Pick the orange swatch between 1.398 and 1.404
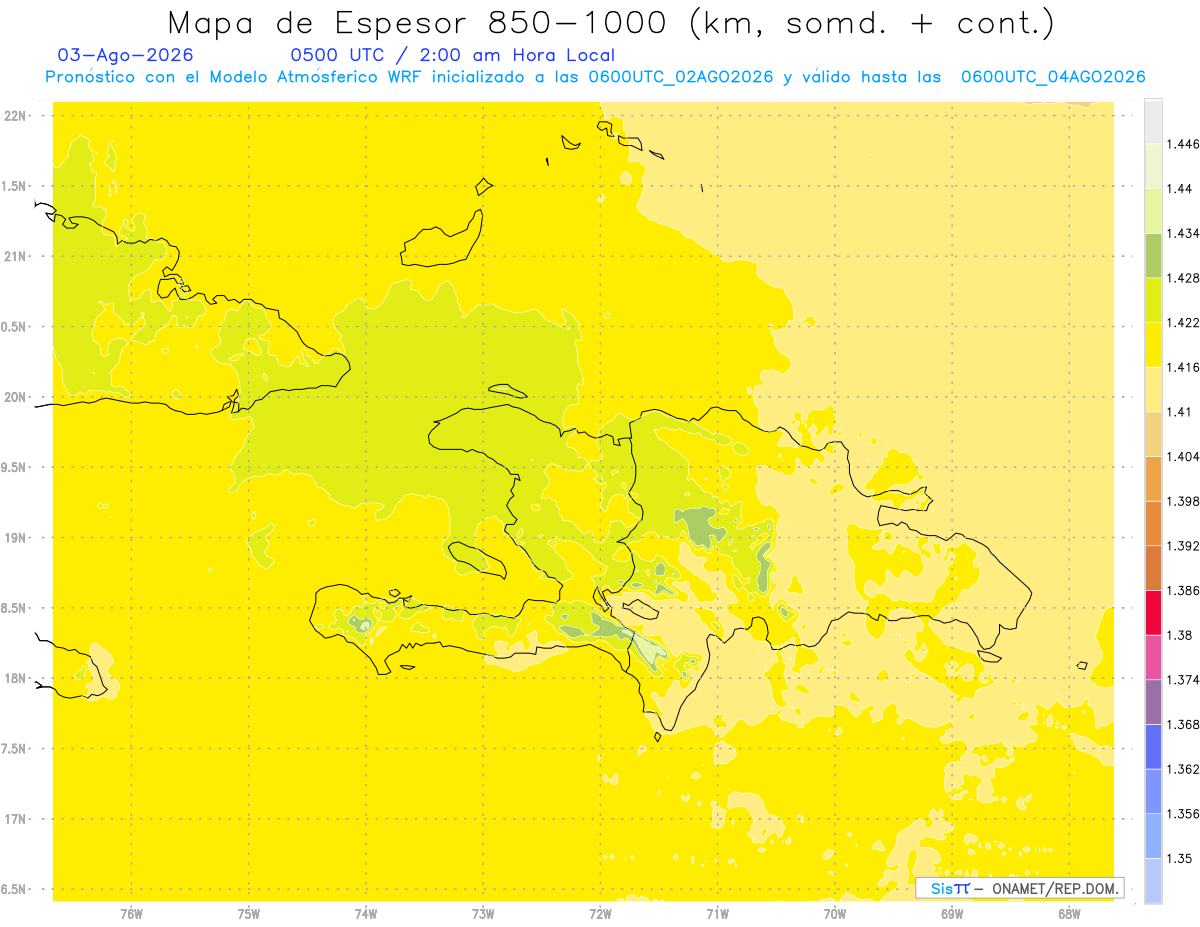 pyautogui.click(x=1153, y=478)
